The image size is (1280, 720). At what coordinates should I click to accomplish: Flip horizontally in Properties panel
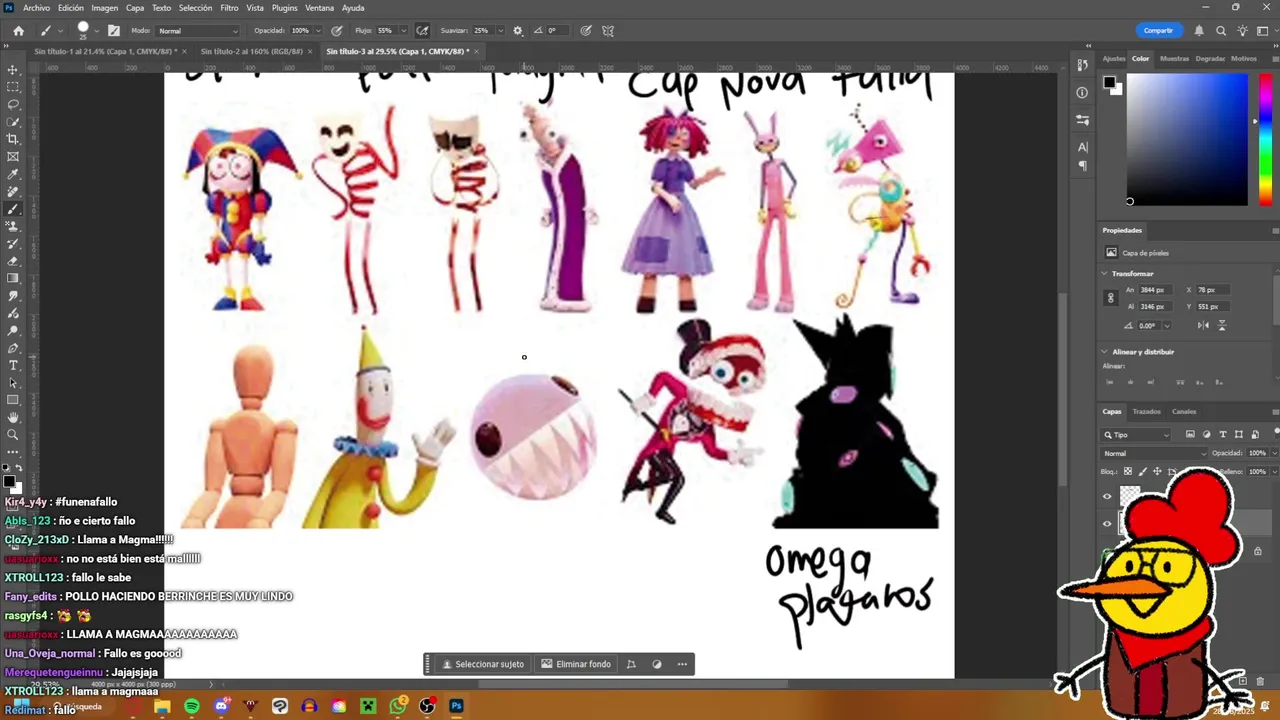pos(1203,325)
